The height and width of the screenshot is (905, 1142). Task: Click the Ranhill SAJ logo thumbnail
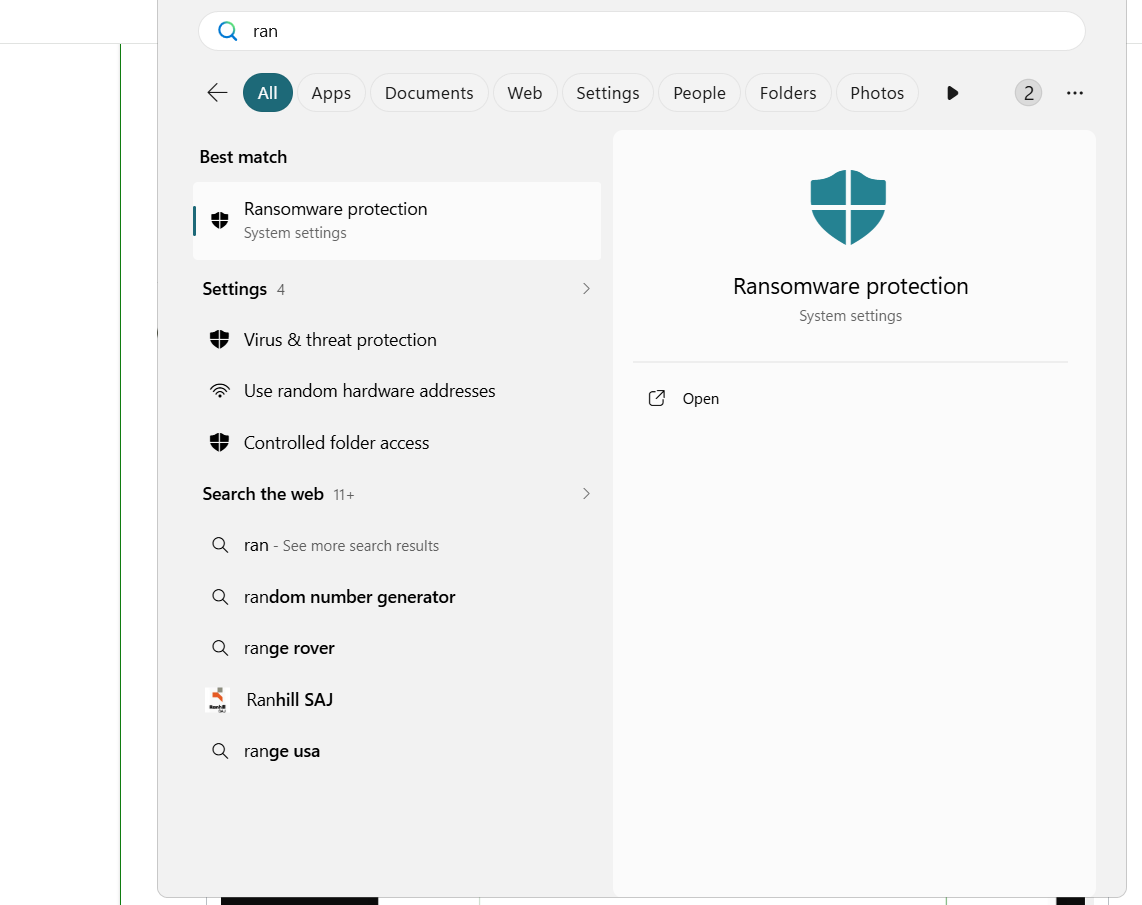click(x=217, y=700)
